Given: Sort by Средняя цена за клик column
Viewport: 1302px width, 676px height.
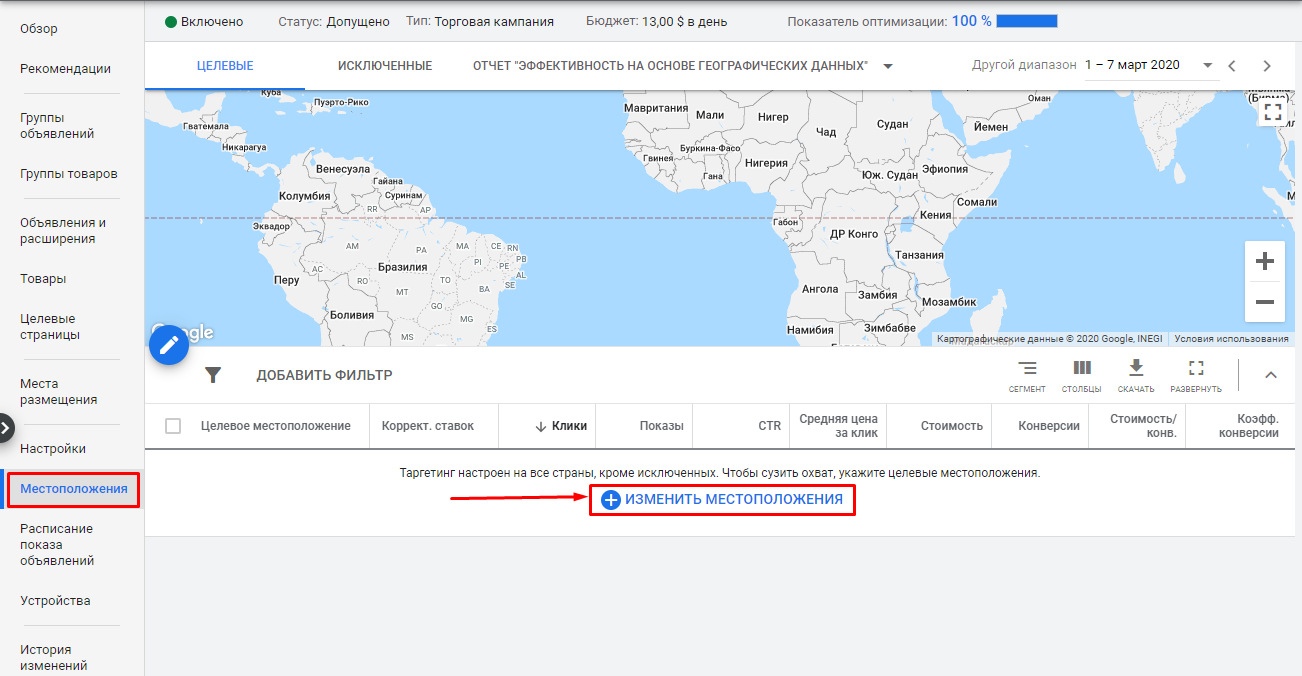Looking at the screenshot, I should [x=838, y=426].
